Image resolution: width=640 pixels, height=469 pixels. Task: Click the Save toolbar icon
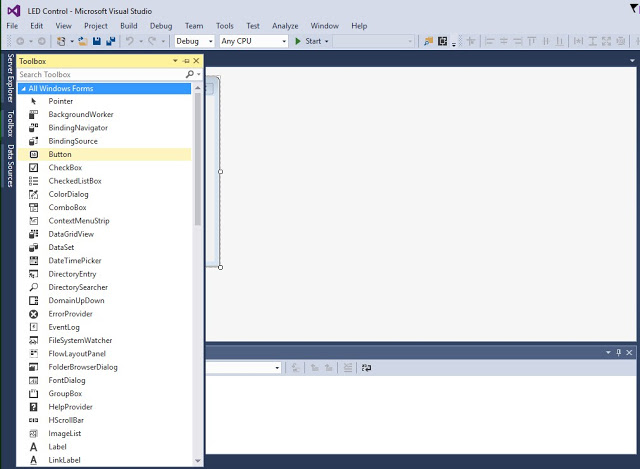[x=97, y=41]
